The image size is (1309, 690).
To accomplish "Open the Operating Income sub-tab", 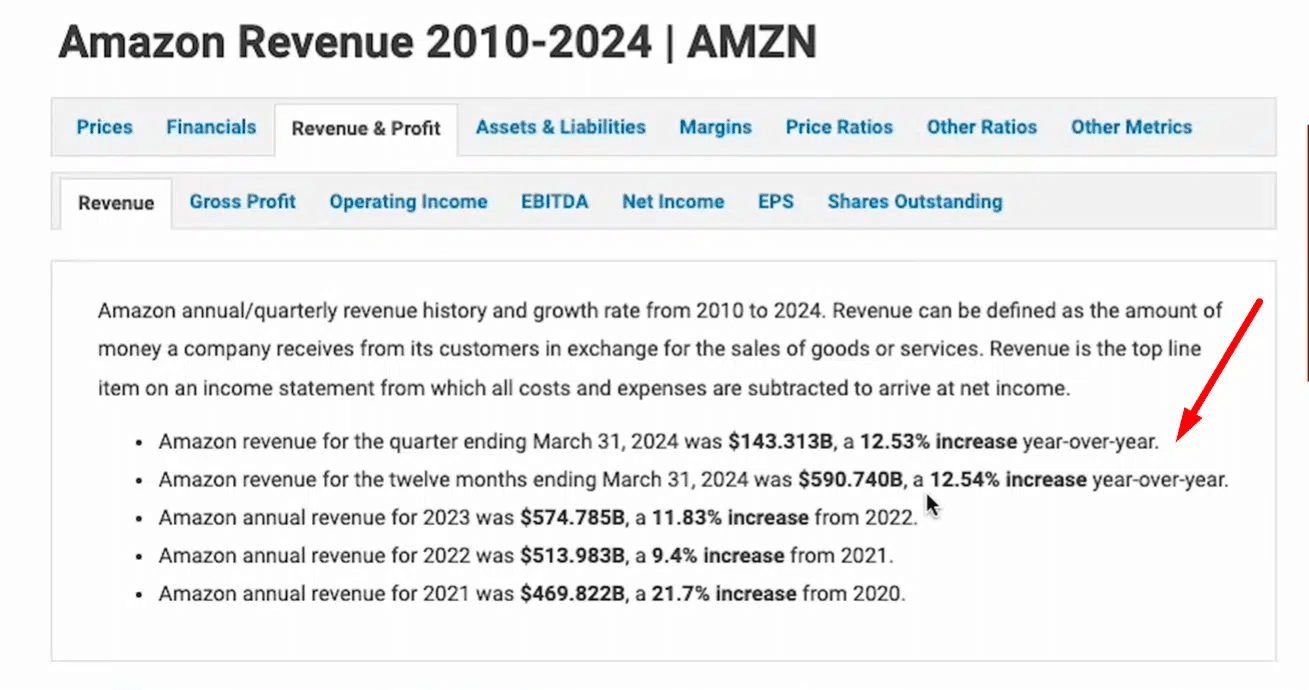I will [x=408, y=201].
